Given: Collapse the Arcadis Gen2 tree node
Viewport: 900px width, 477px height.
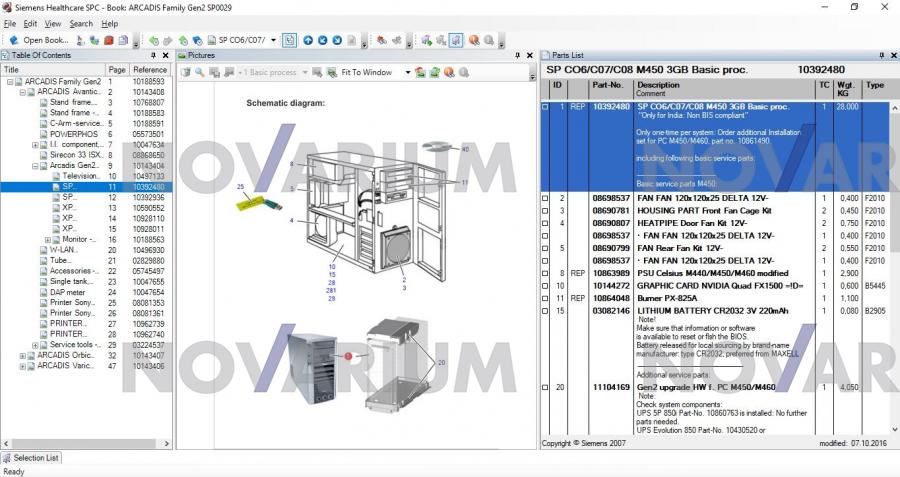Looking at the screenshot, I should click(36, 165).
